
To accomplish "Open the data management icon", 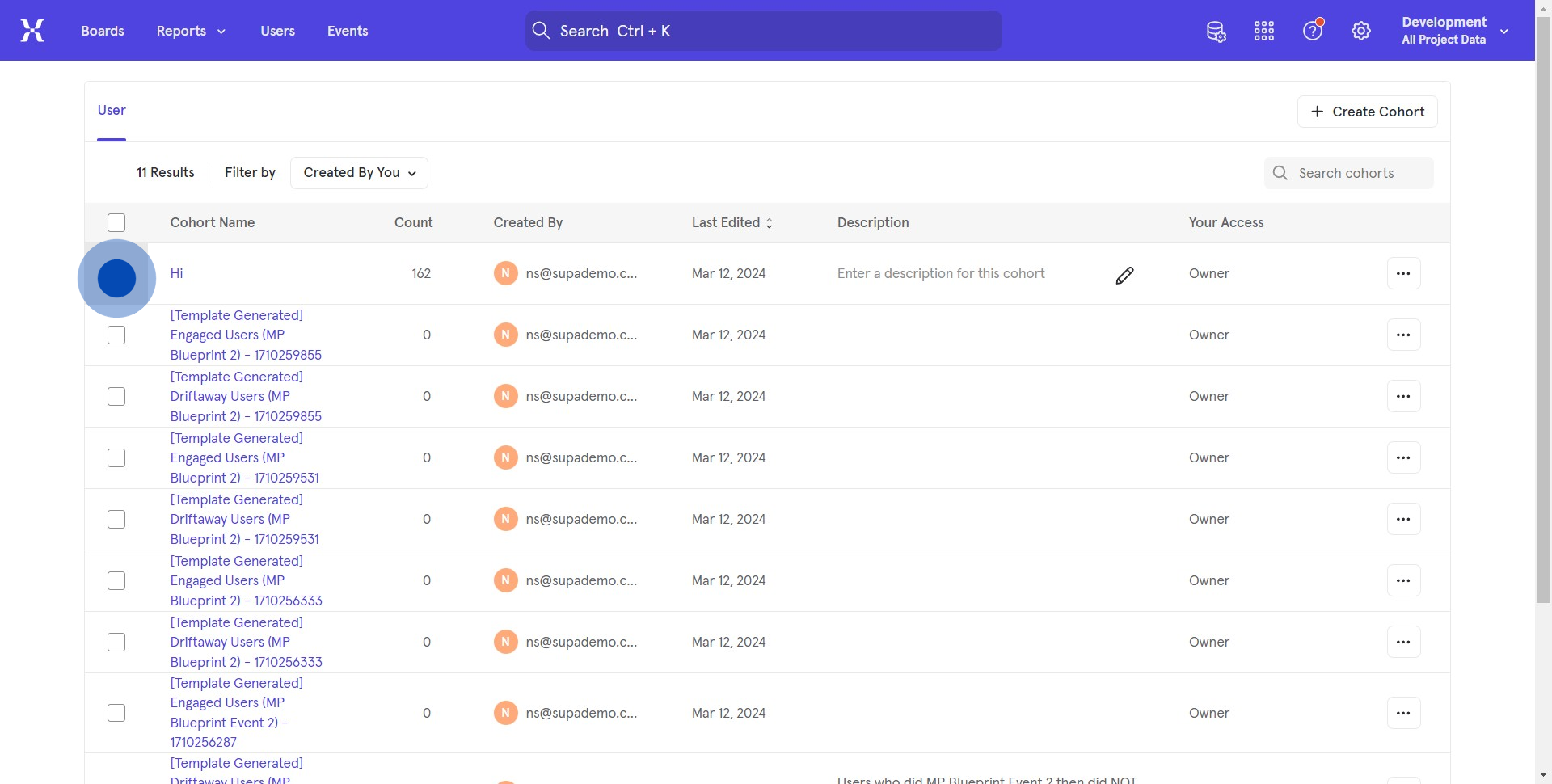I will point(1216,32).
